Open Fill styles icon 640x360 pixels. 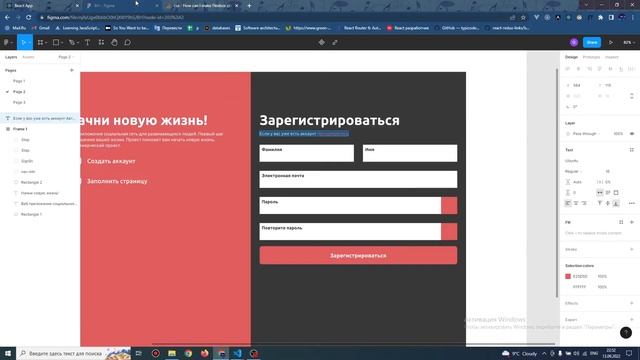click(x=621, y=222)
